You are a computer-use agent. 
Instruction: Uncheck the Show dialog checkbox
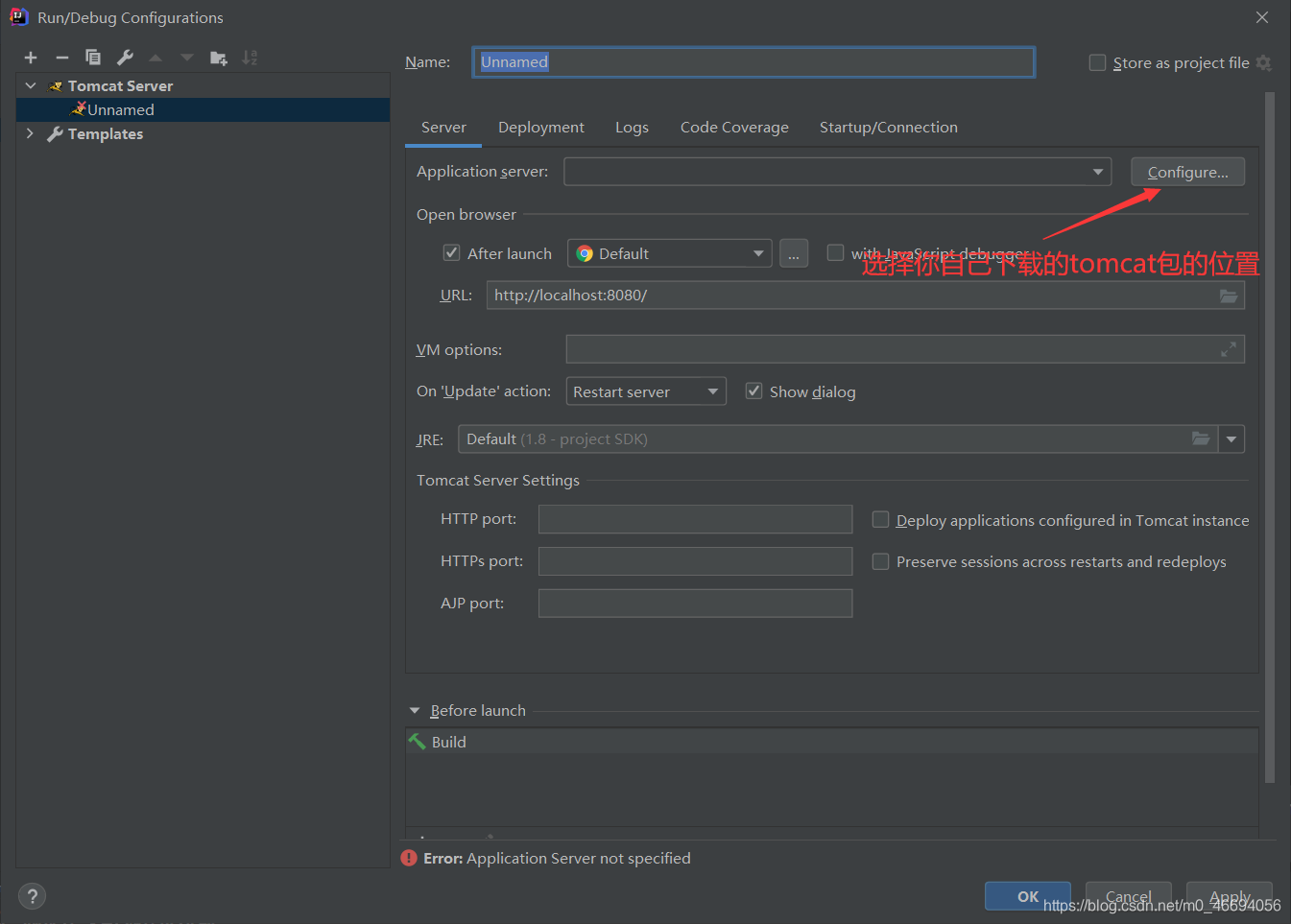click(753, 391)
